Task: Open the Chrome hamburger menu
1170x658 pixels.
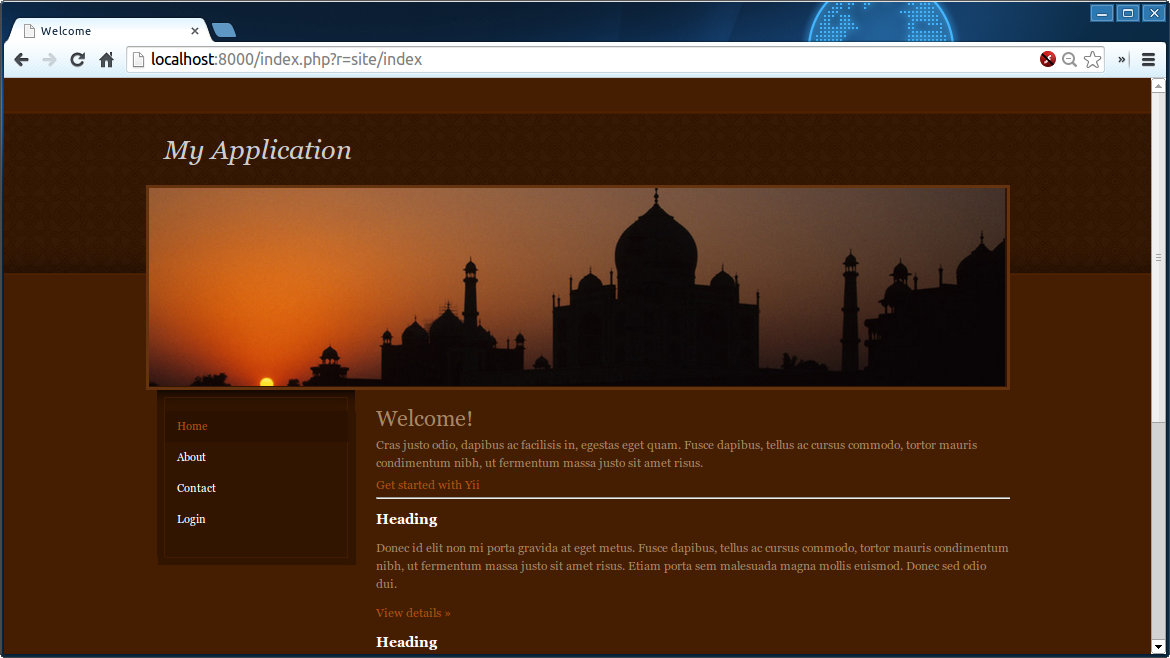Action: [1148, 60]
